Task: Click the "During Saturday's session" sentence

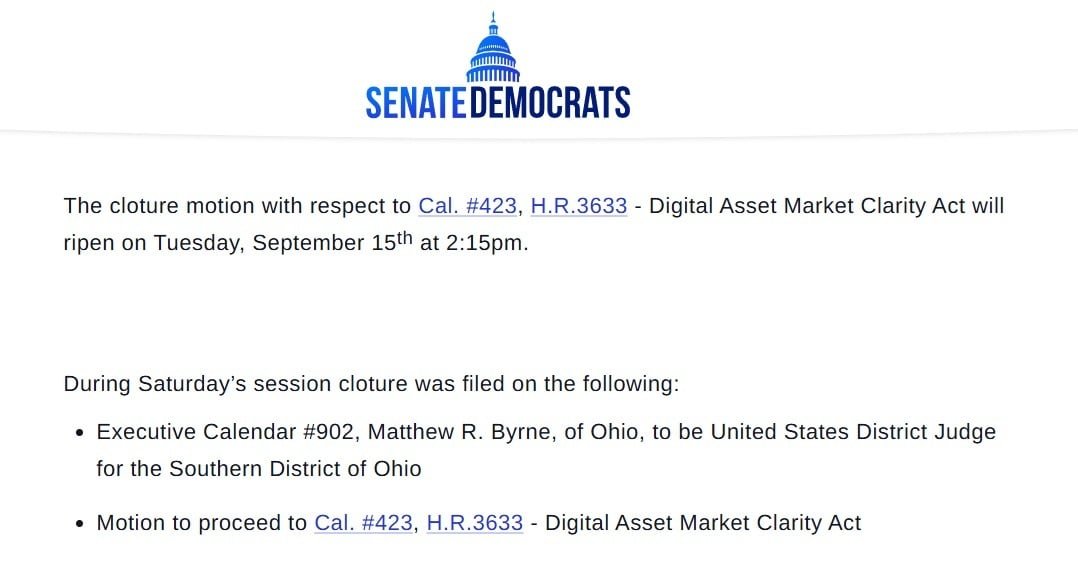Action: pyautogui.click(x=371, y=384)
